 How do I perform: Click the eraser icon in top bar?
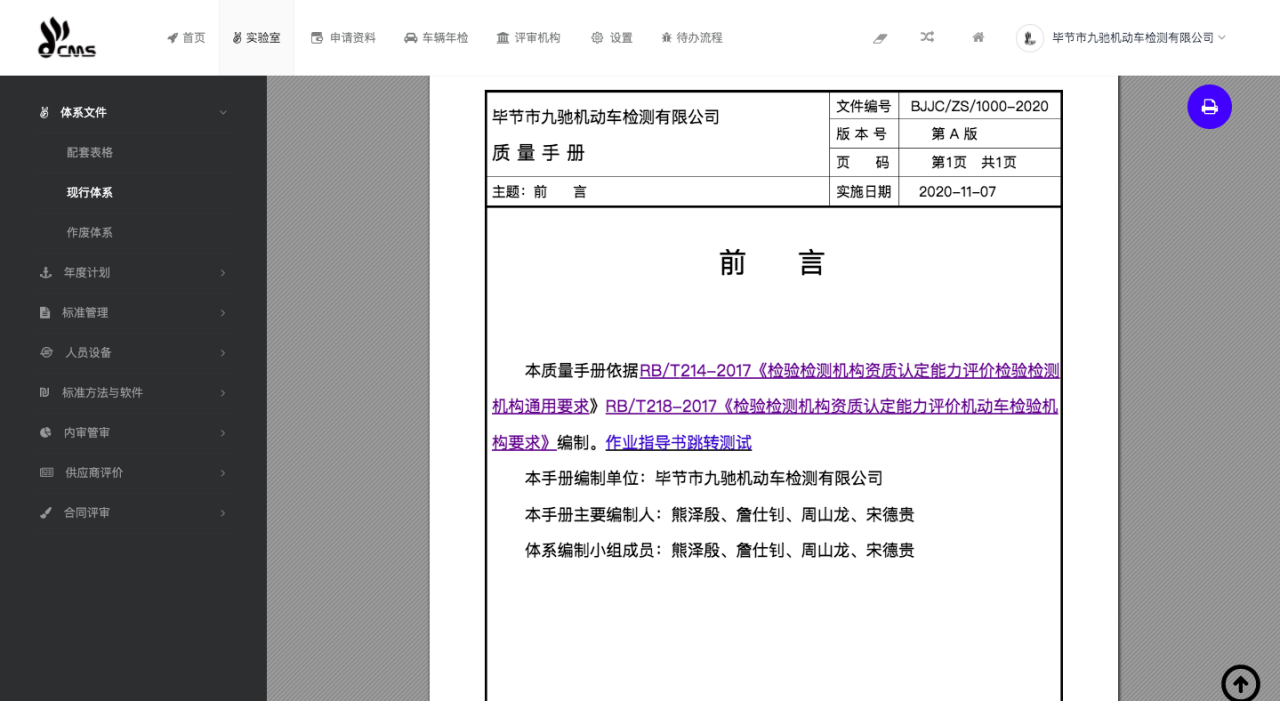(879, 38)
